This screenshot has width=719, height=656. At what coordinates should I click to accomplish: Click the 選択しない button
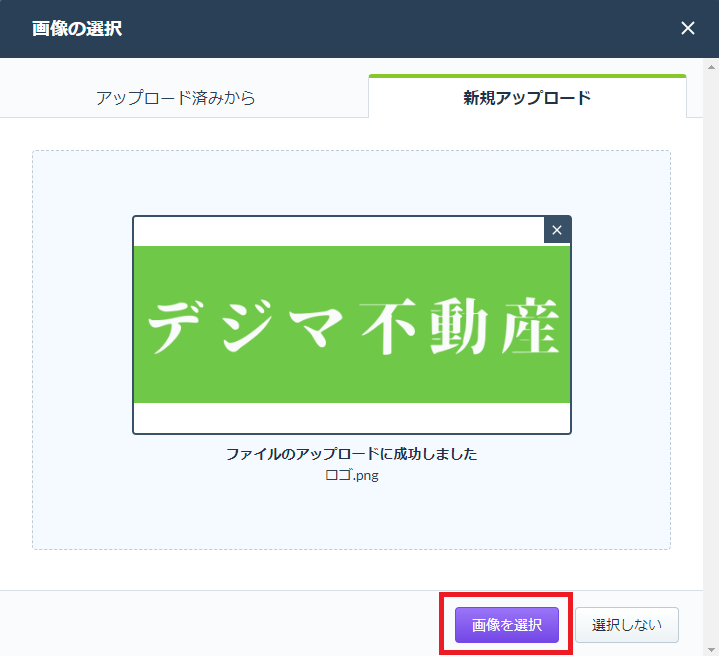coord(627,625)
